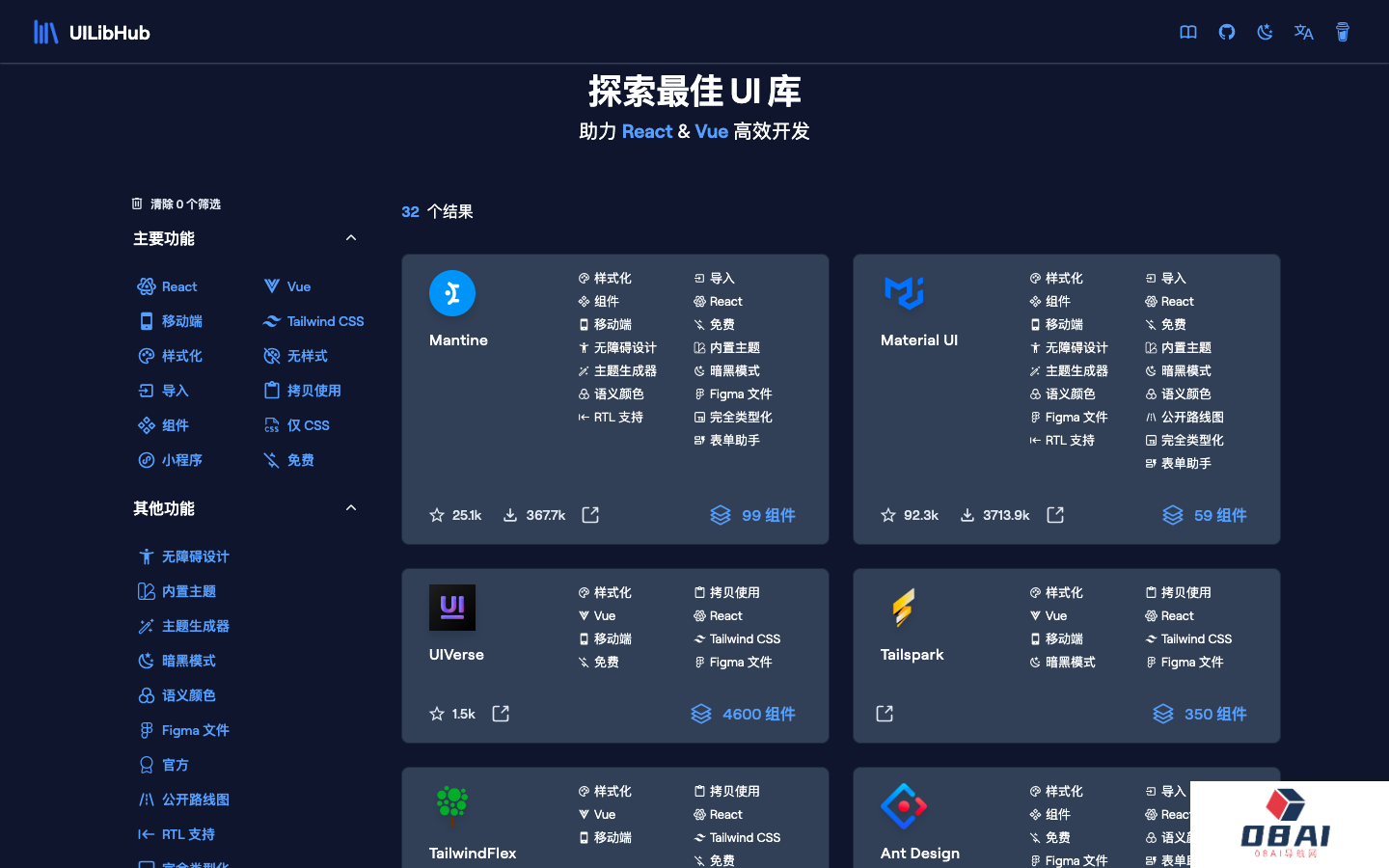This screenshot has width=1389, height=868.
Task: Click Material UI '公开路线图' feature tag
Action: coord(1185,417)
